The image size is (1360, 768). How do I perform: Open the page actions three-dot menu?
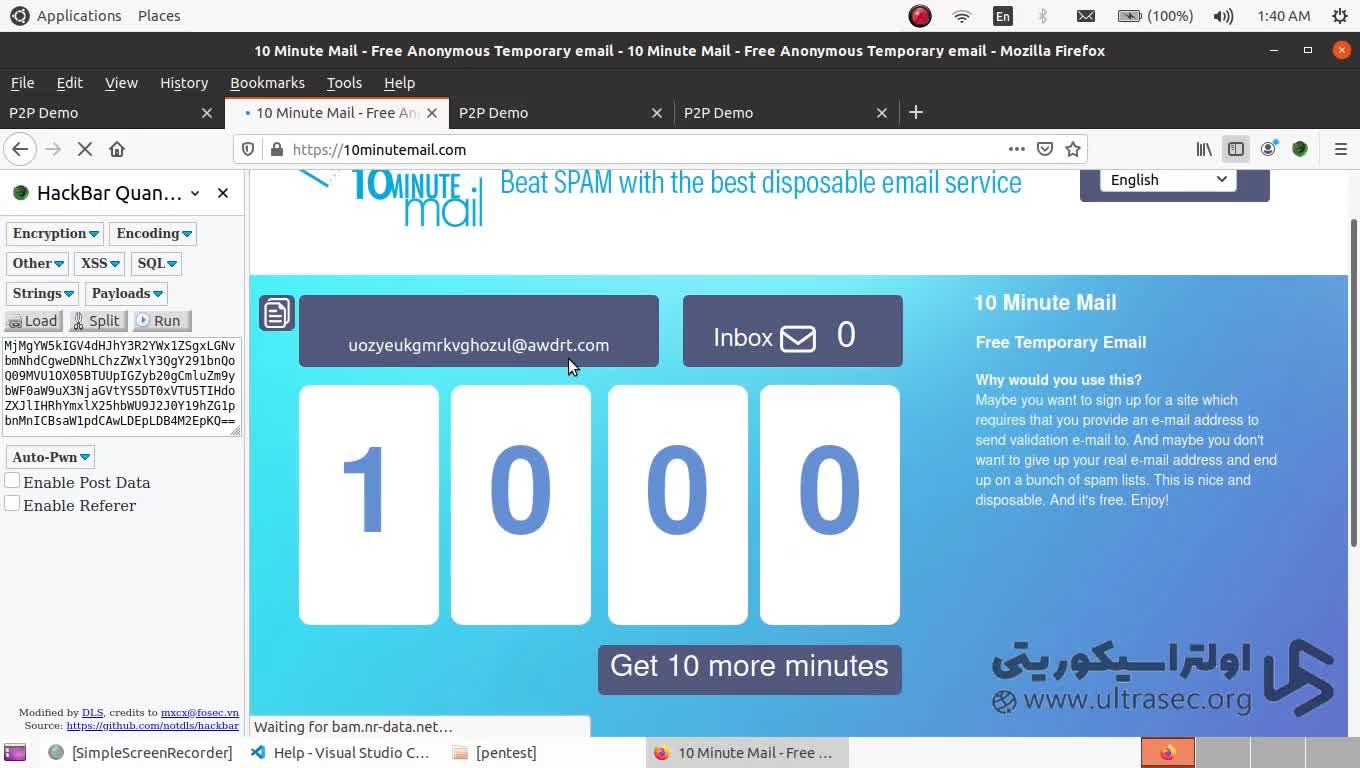click(x=1017, y=149)
